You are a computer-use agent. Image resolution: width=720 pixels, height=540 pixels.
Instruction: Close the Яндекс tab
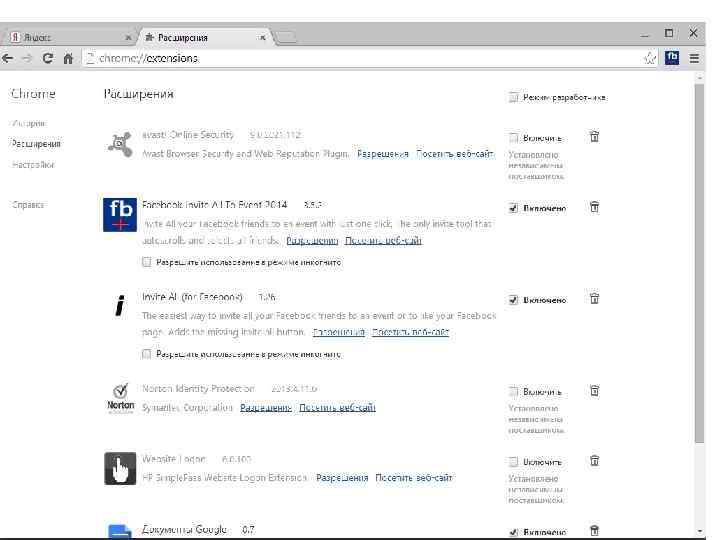coord(128,38)
